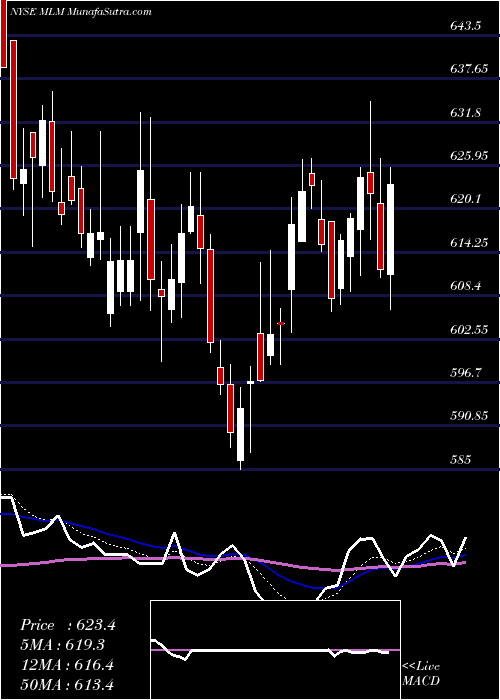Click inside the Live MACD inset chart
The image size is (500, 700).
tap(275, 650)
